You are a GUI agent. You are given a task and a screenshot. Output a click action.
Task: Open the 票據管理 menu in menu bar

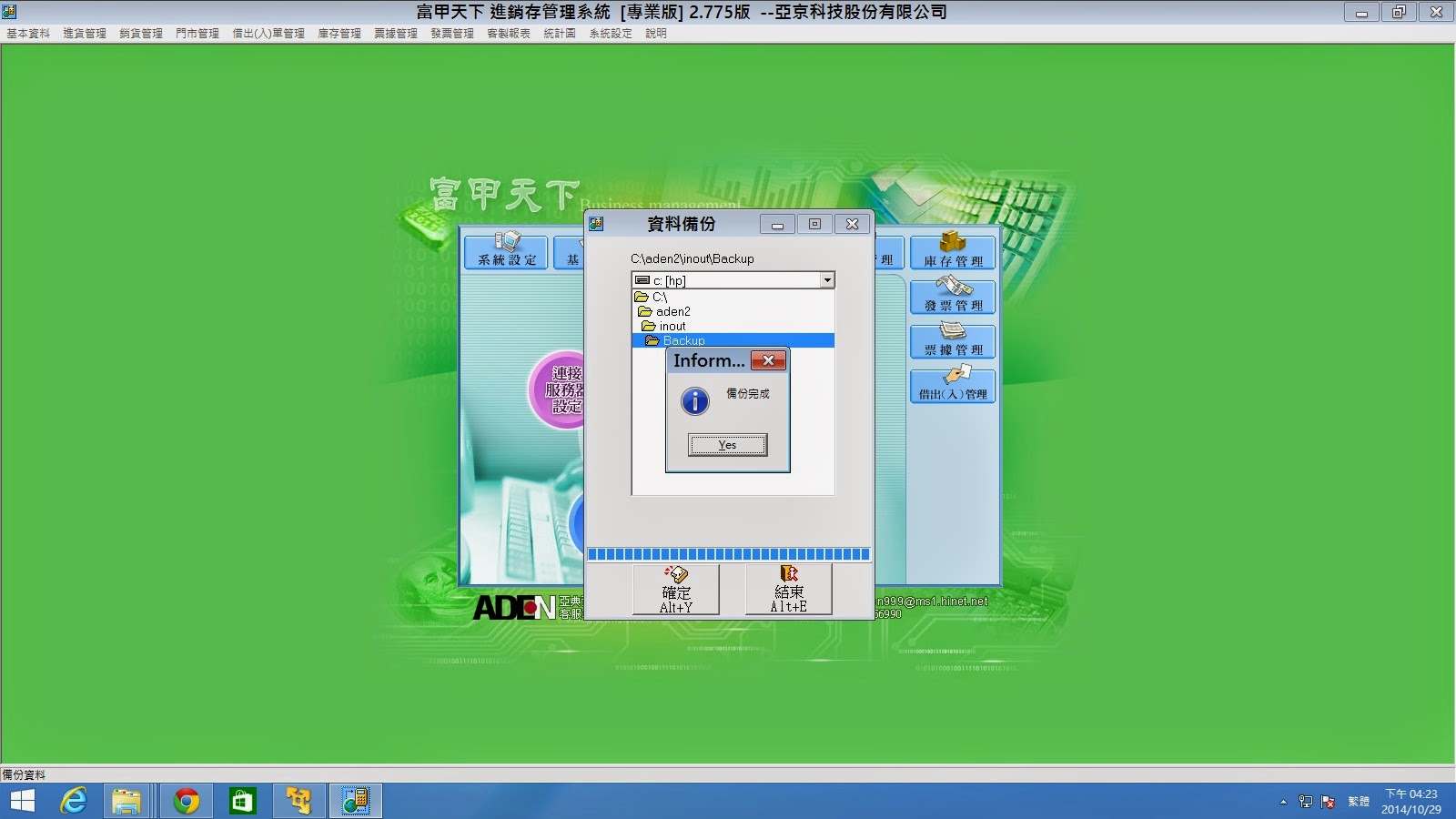pos(396,34)
